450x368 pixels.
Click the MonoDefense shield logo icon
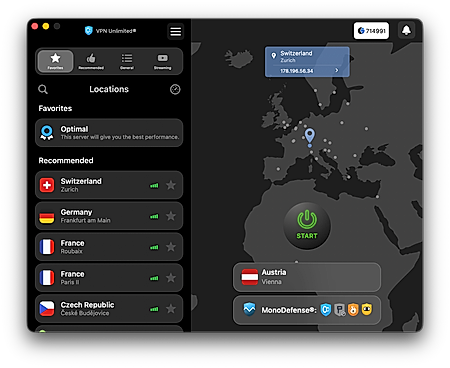coord(249,310)
